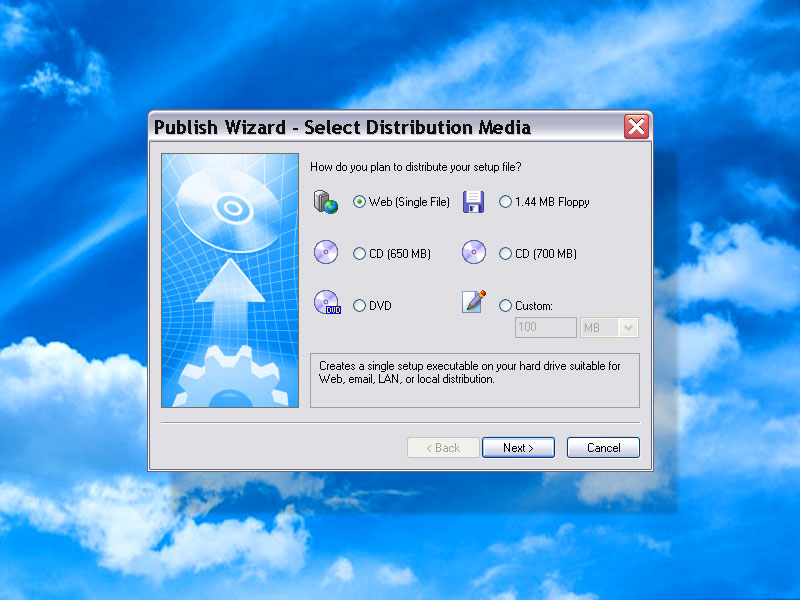Click the Custom pencil notepad icon

[x=473, y=302]
